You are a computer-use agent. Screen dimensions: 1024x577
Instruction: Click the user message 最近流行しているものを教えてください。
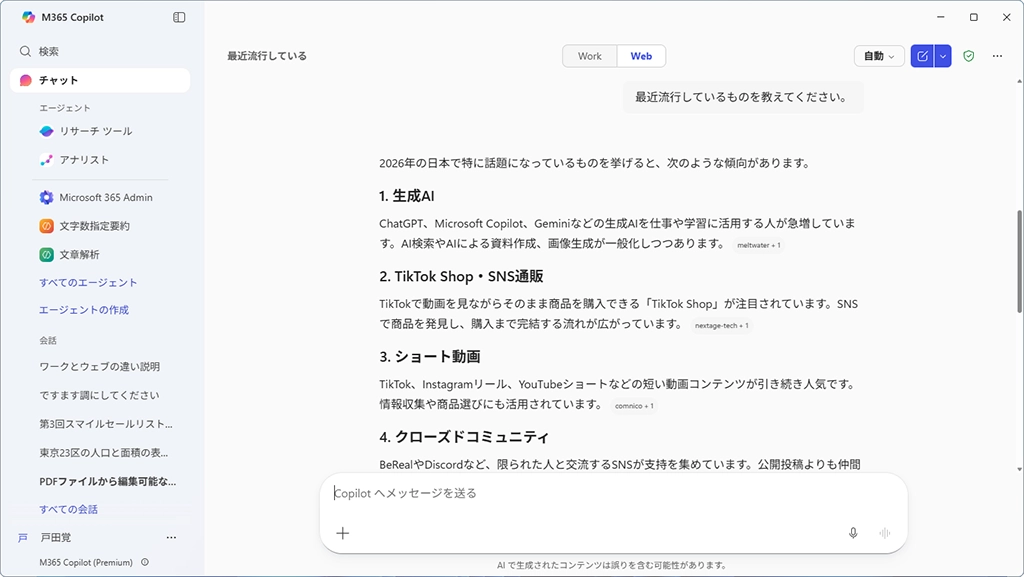tap(742, 97)
